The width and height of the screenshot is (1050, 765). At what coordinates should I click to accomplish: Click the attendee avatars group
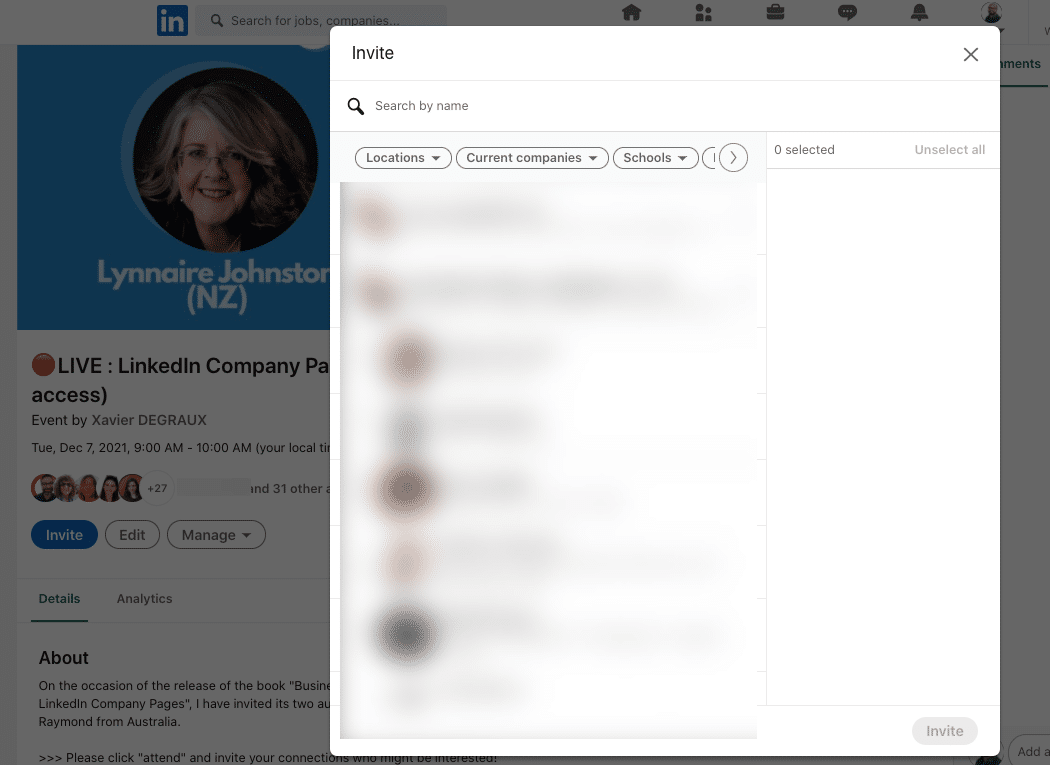pyautogui.click(x=102, y=488)
